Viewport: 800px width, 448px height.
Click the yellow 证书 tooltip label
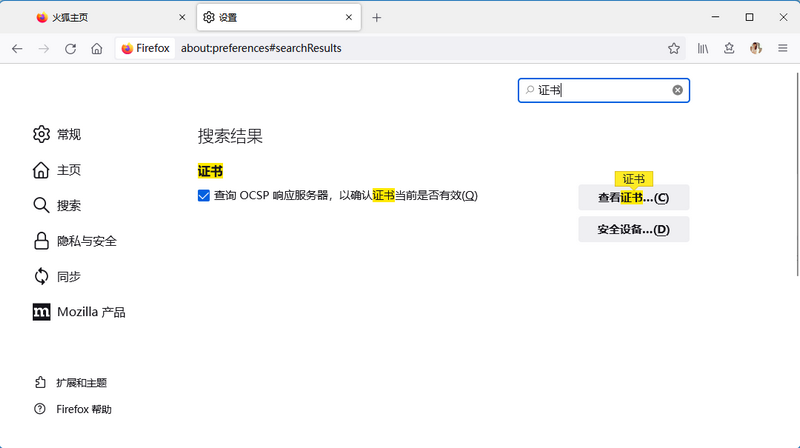point(634,179)
